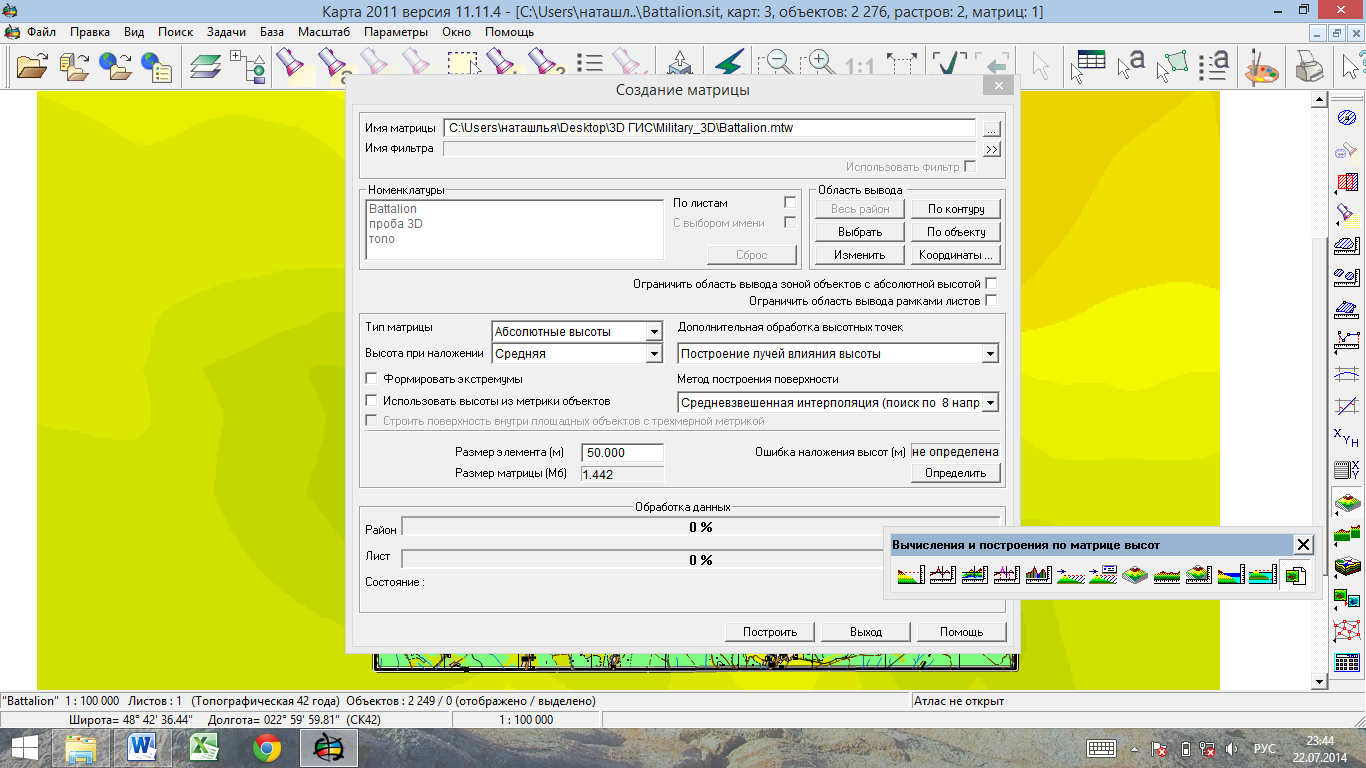The width and height of the screenshot is (1366, 768).
Task: Click the element size field showing 50.000
Action: 622,453
